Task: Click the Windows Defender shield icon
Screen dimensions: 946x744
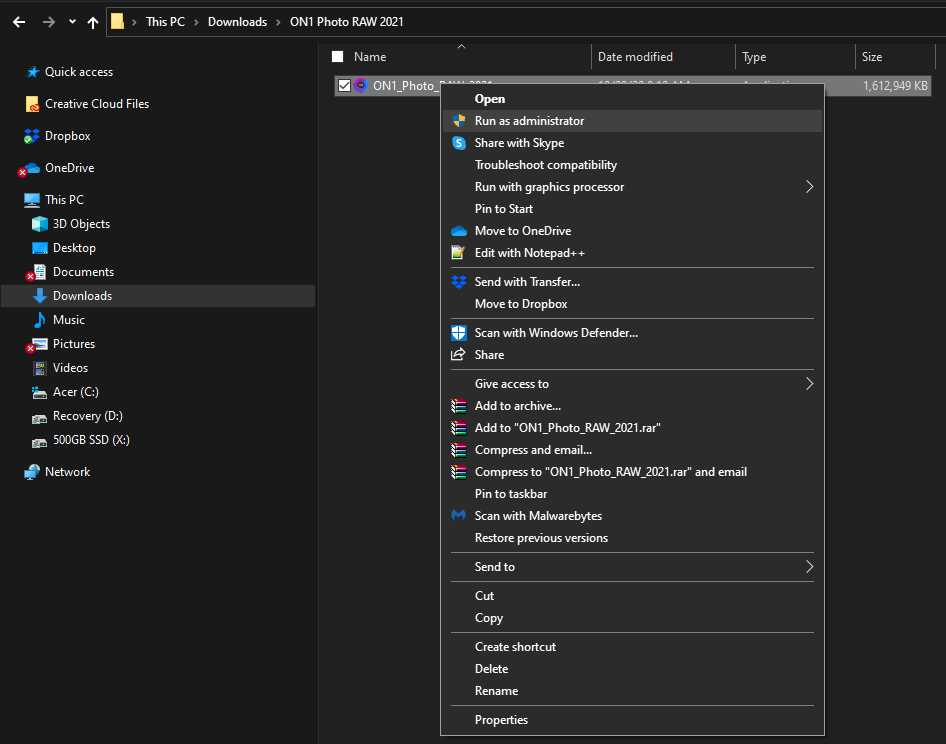Action: pyautogui.click(x=459, y=333)
